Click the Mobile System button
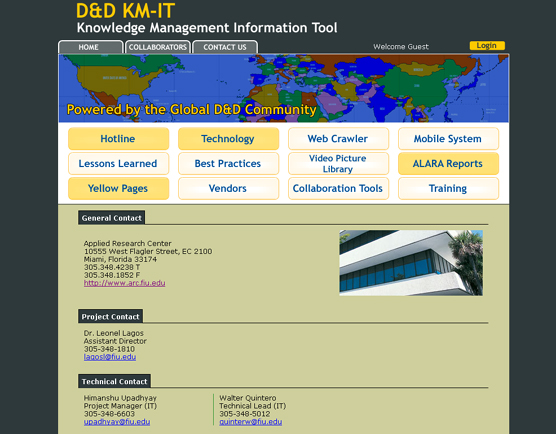The image size is (556, 434). coord(448,139)
